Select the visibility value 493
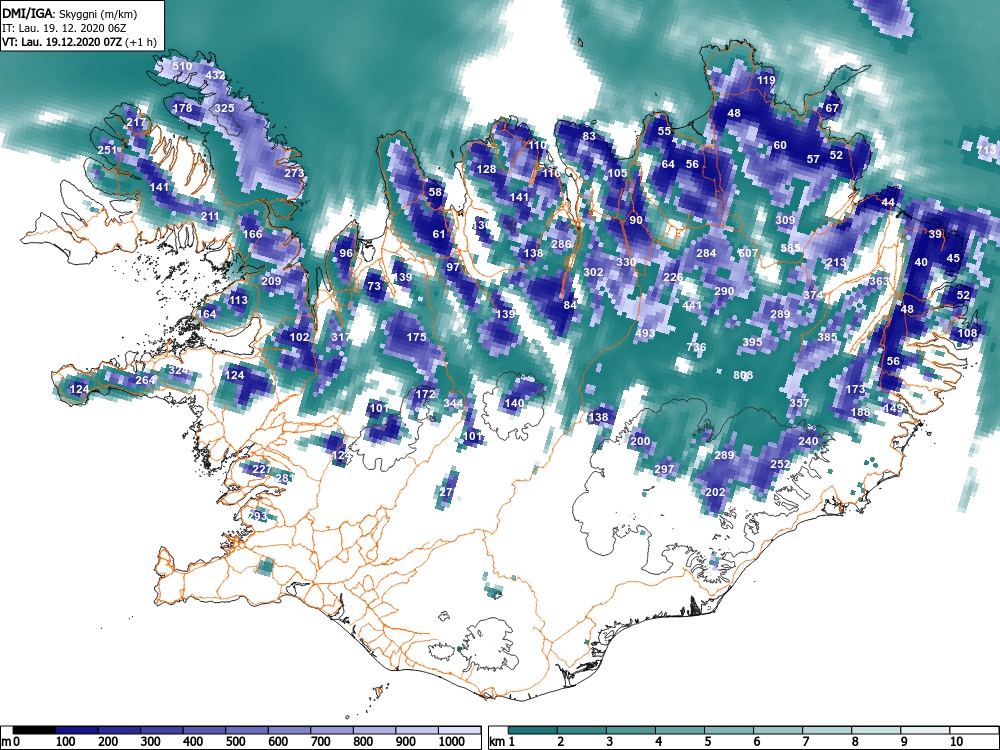Viewport: 1000px width, 750px height. (x=645, y=333)
